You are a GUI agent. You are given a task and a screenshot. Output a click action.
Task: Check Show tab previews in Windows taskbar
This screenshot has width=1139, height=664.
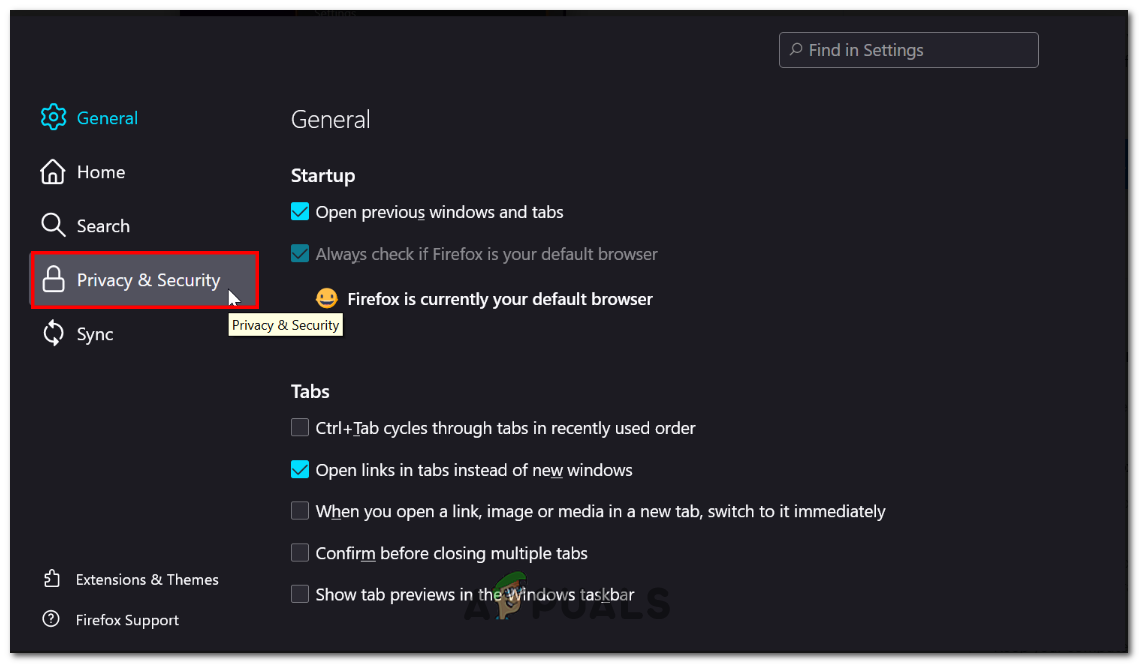(300, 593)
